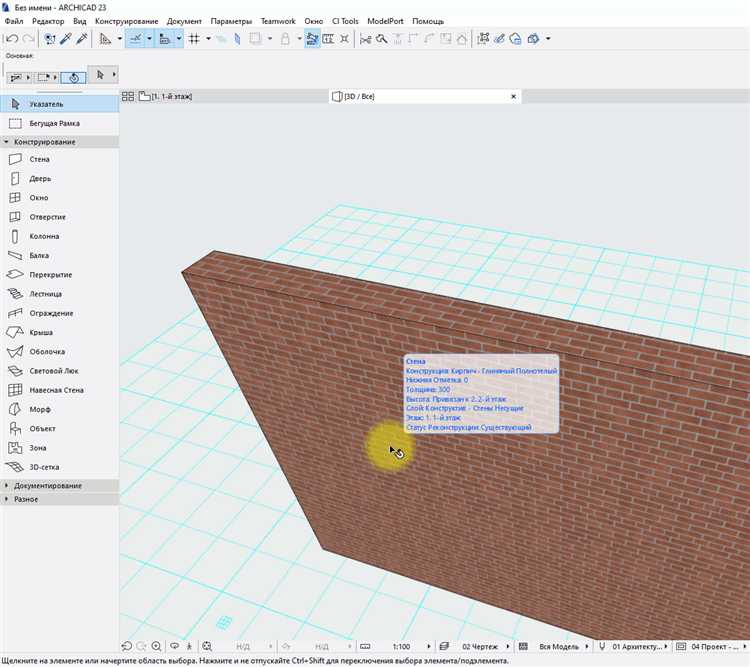Switch to the 1-й этаж floor plan tab
The height and width of the screenshot is (667, 750).
click(x=170, y=97)
